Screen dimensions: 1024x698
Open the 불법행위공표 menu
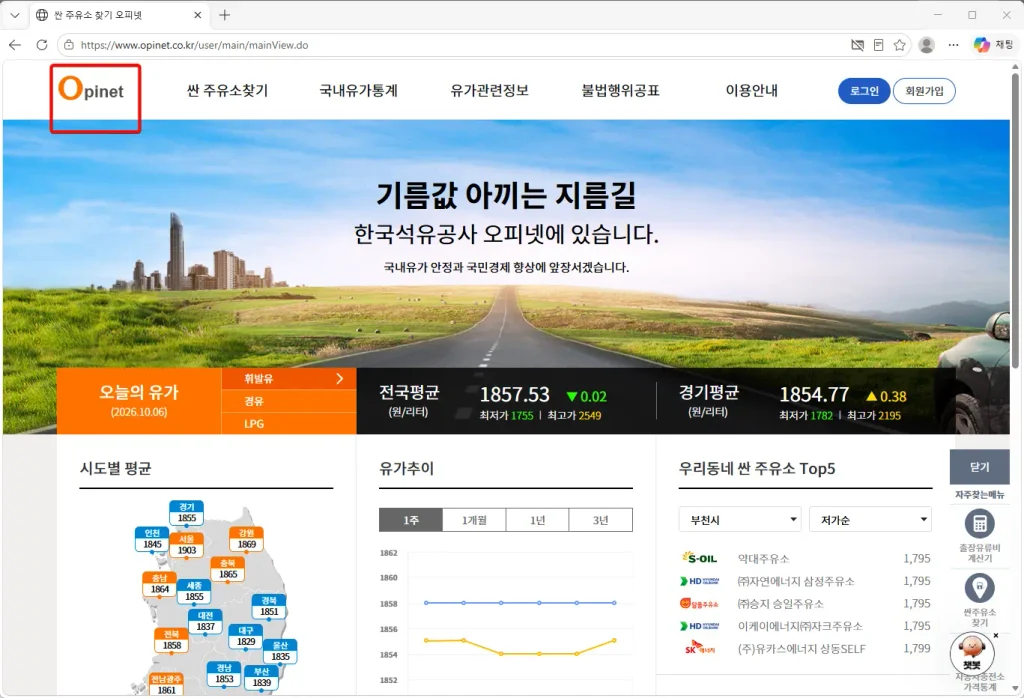(620, 91)
